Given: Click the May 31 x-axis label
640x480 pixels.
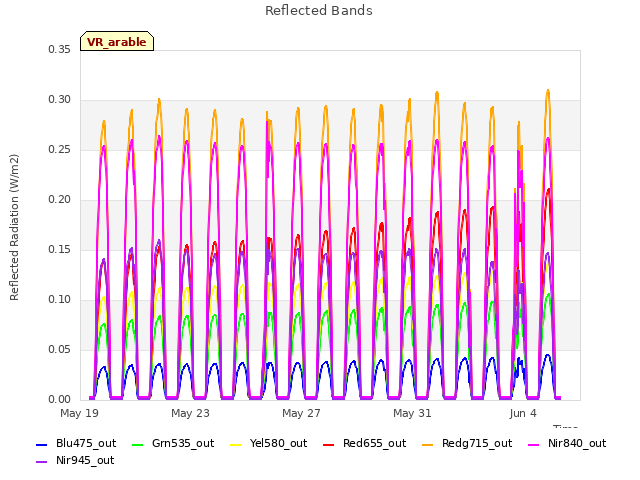Looking at the screenshot, I should pos(412,413).
